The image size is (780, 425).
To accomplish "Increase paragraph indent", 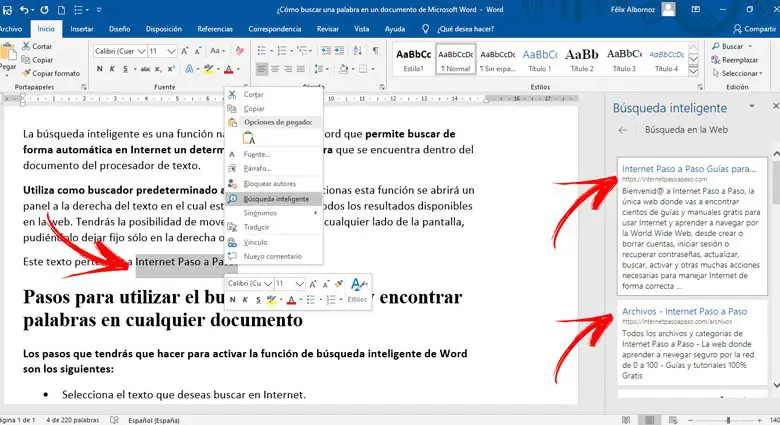I will tap(339, 50).
